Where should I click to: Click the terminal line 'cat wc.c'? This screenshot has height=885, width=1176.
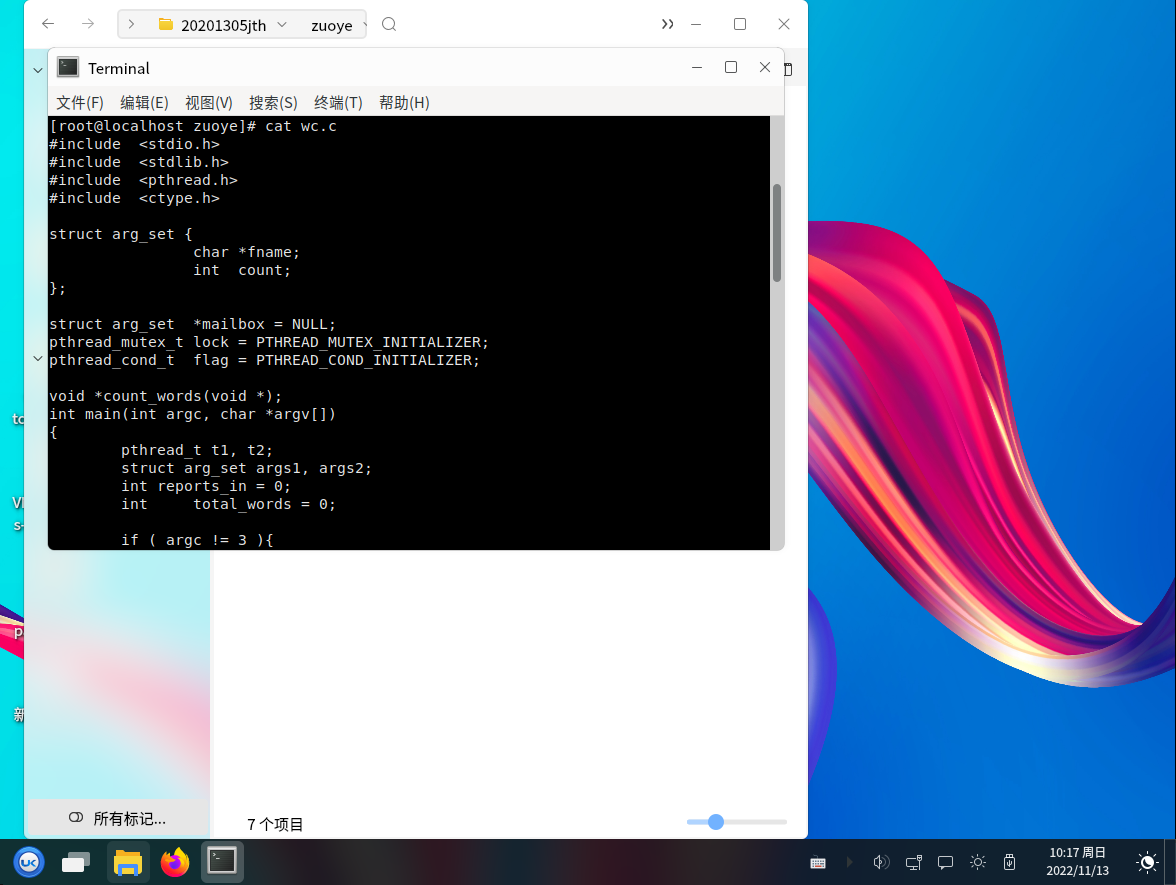tap(301, 126)
